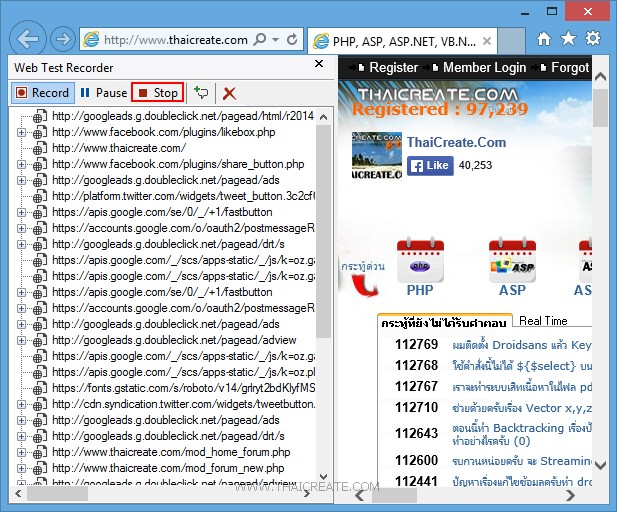
Task: Expand the facebook share_button.php request
Action: [21, 165]
